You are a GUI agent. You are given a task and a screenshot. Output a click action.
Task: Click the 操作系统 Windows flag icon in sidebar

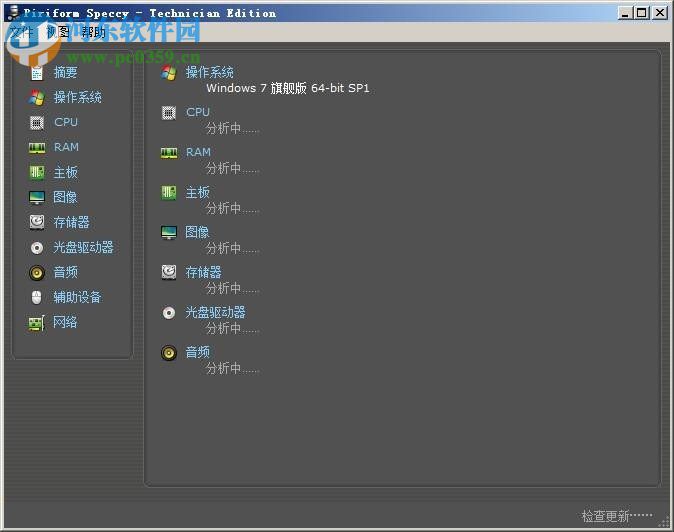pyautogui.click(x=37, y=98)
